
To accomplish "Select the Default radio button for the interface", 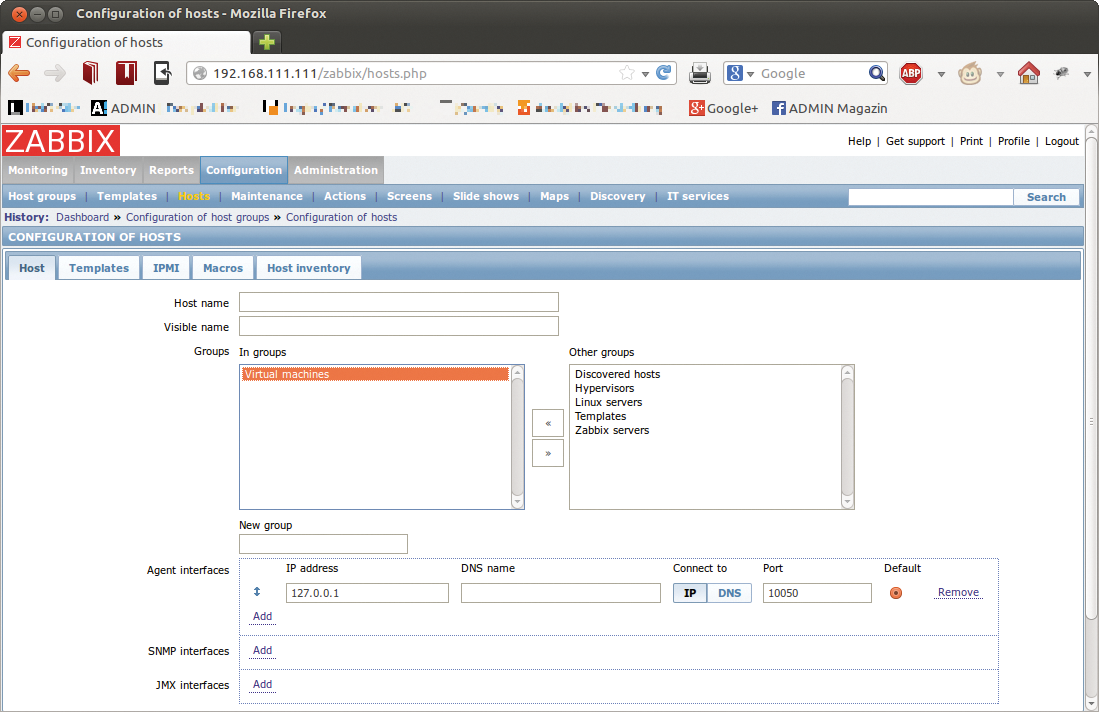I will click(x=895, y=593).
